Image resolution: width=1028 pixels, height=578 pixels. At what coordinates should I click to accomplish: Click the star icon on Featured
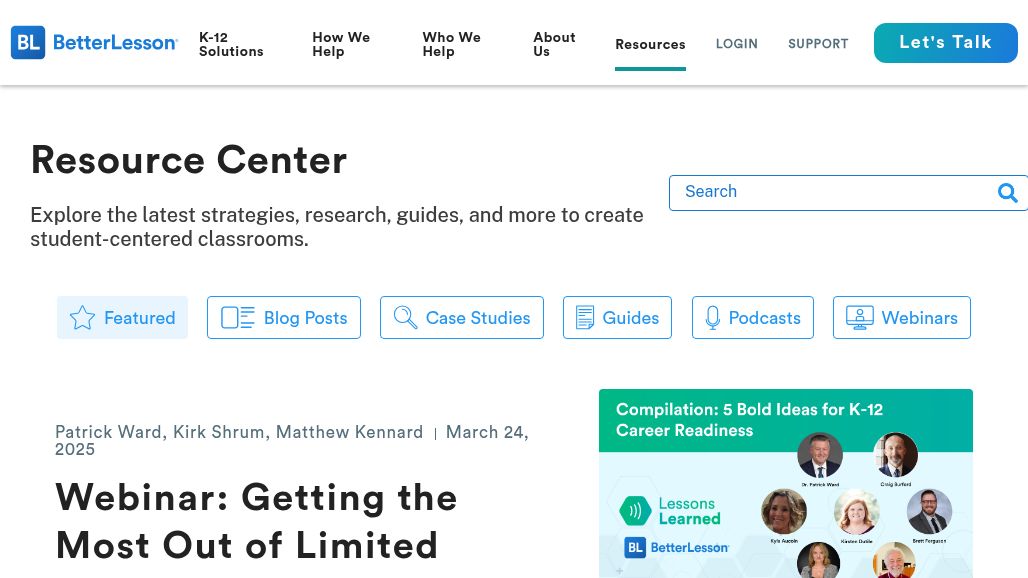tap(83, 318)
